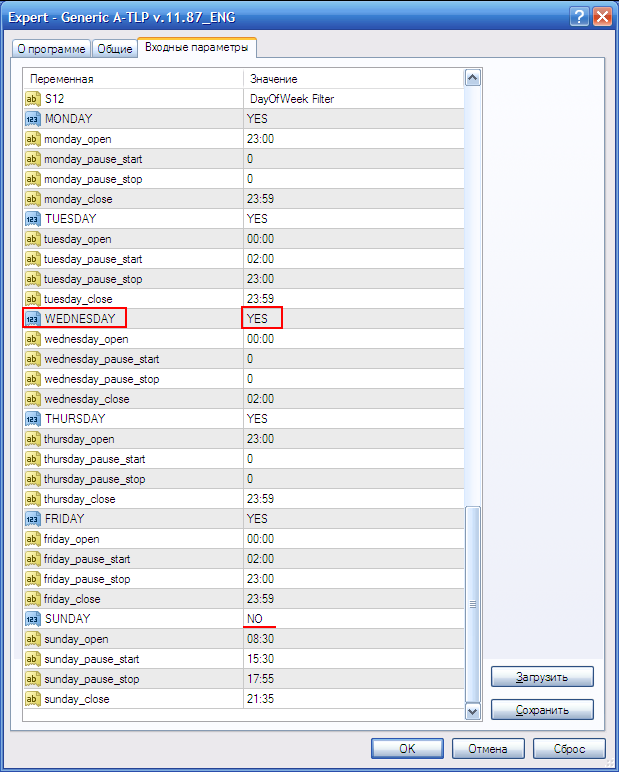The height and width of the screenshot is (772, 619).
Task: Switch to the 'Общие' tab
Action: (x=115, y=49)
